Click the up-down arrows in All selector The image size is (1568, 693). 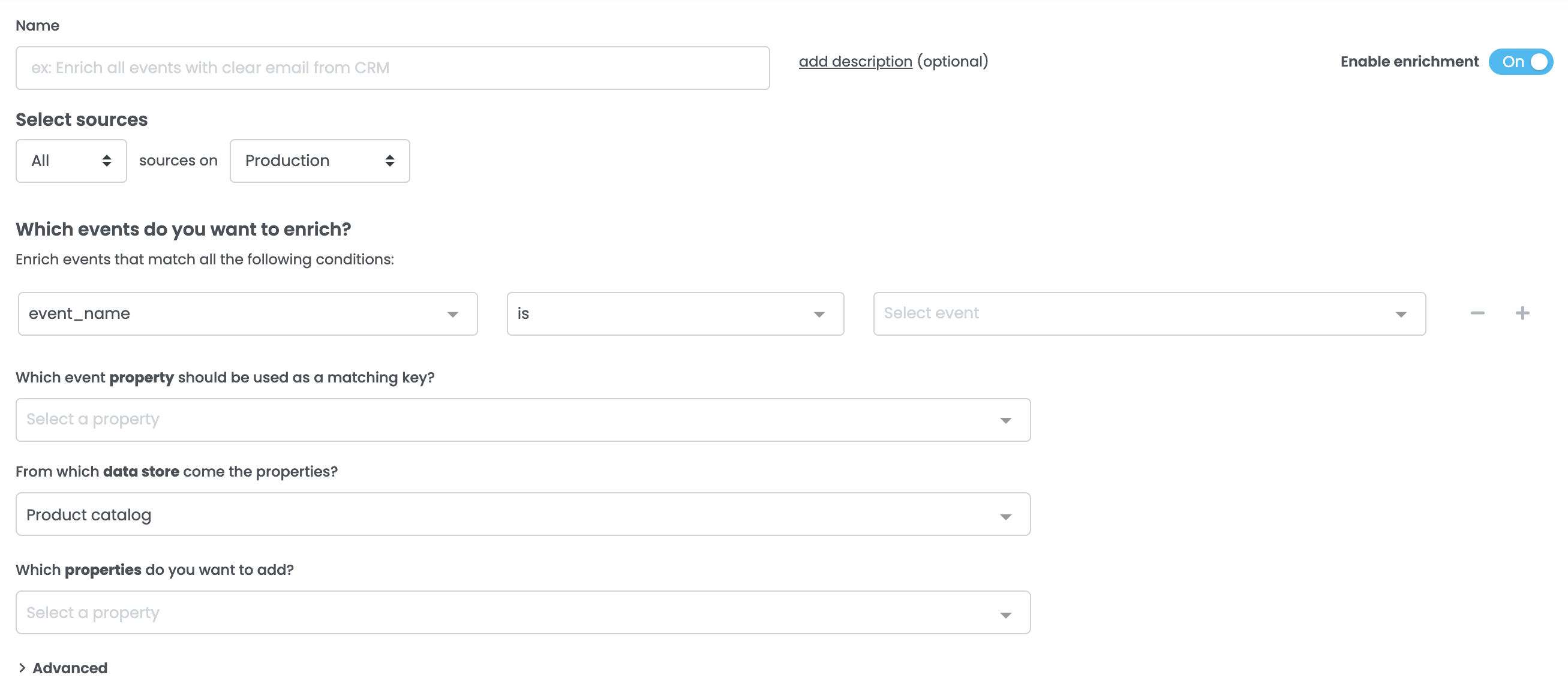(107, 161)
